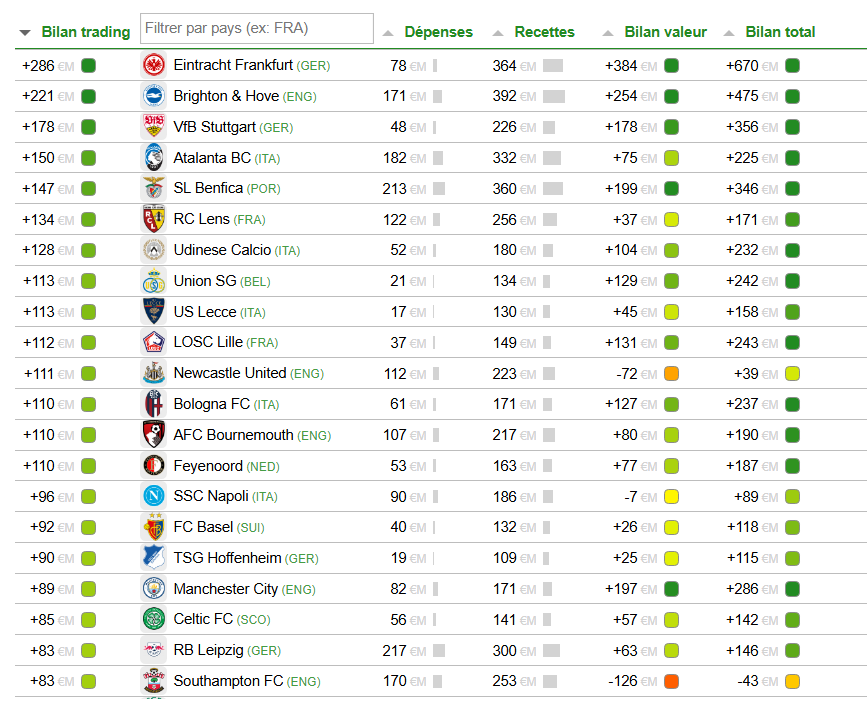Viewport: 867px width, 701px height.
Task: Open the Atalanta BC team link
Action: click(x=212, y=158)
